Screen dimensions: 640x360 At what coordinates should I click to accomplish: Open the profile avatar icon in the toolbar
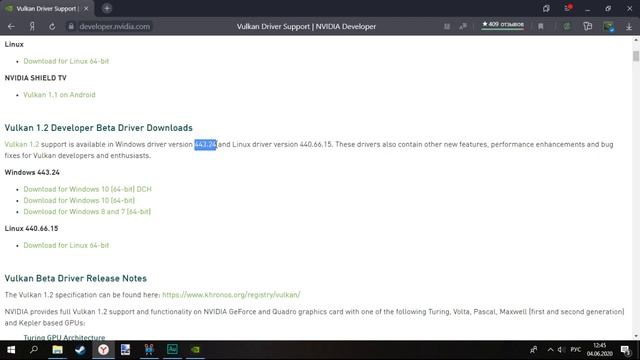click(x=609, y=27)
